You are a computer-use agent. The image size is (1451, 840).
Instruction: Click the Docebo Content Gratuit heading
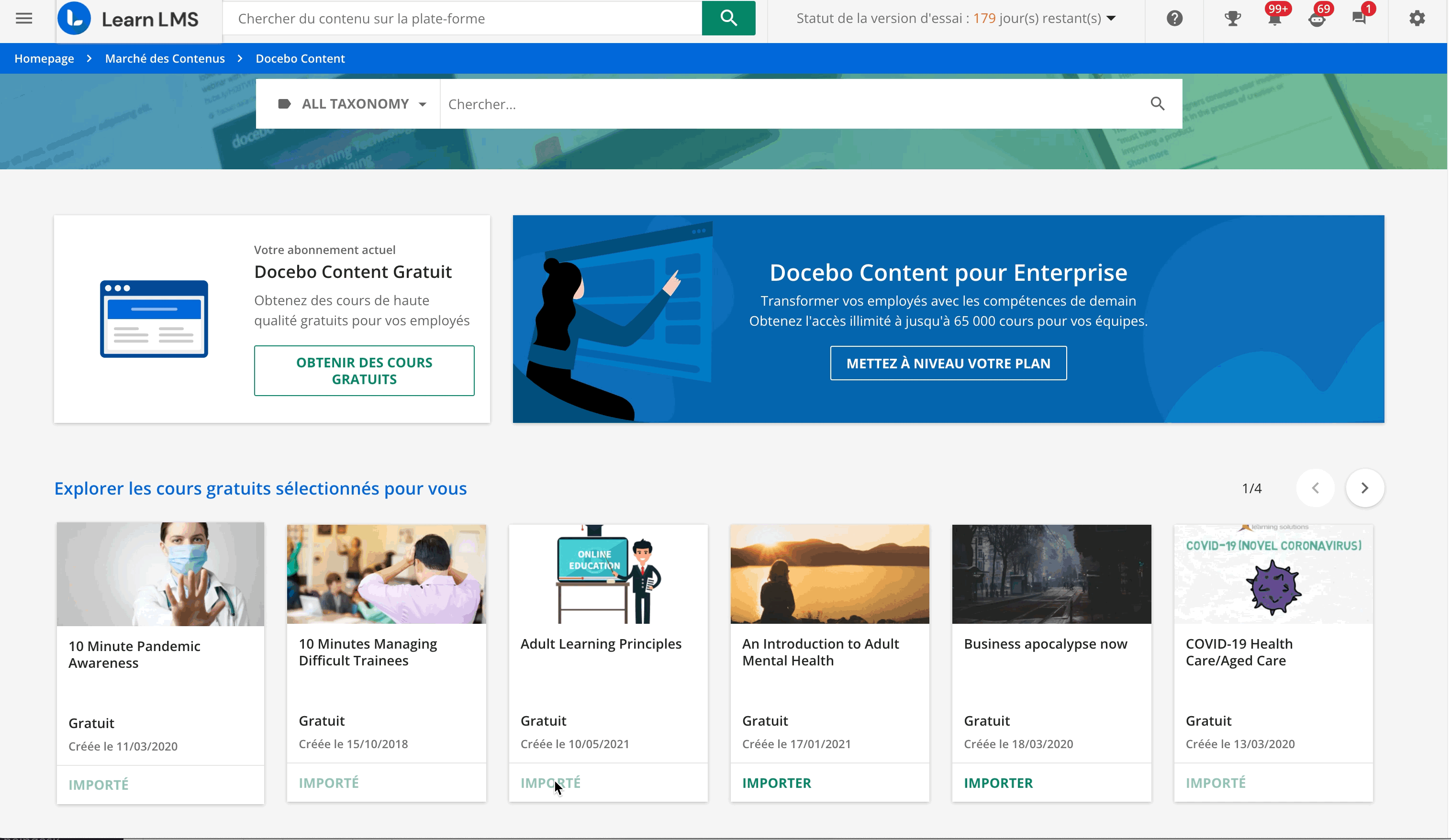pos(353,272)
